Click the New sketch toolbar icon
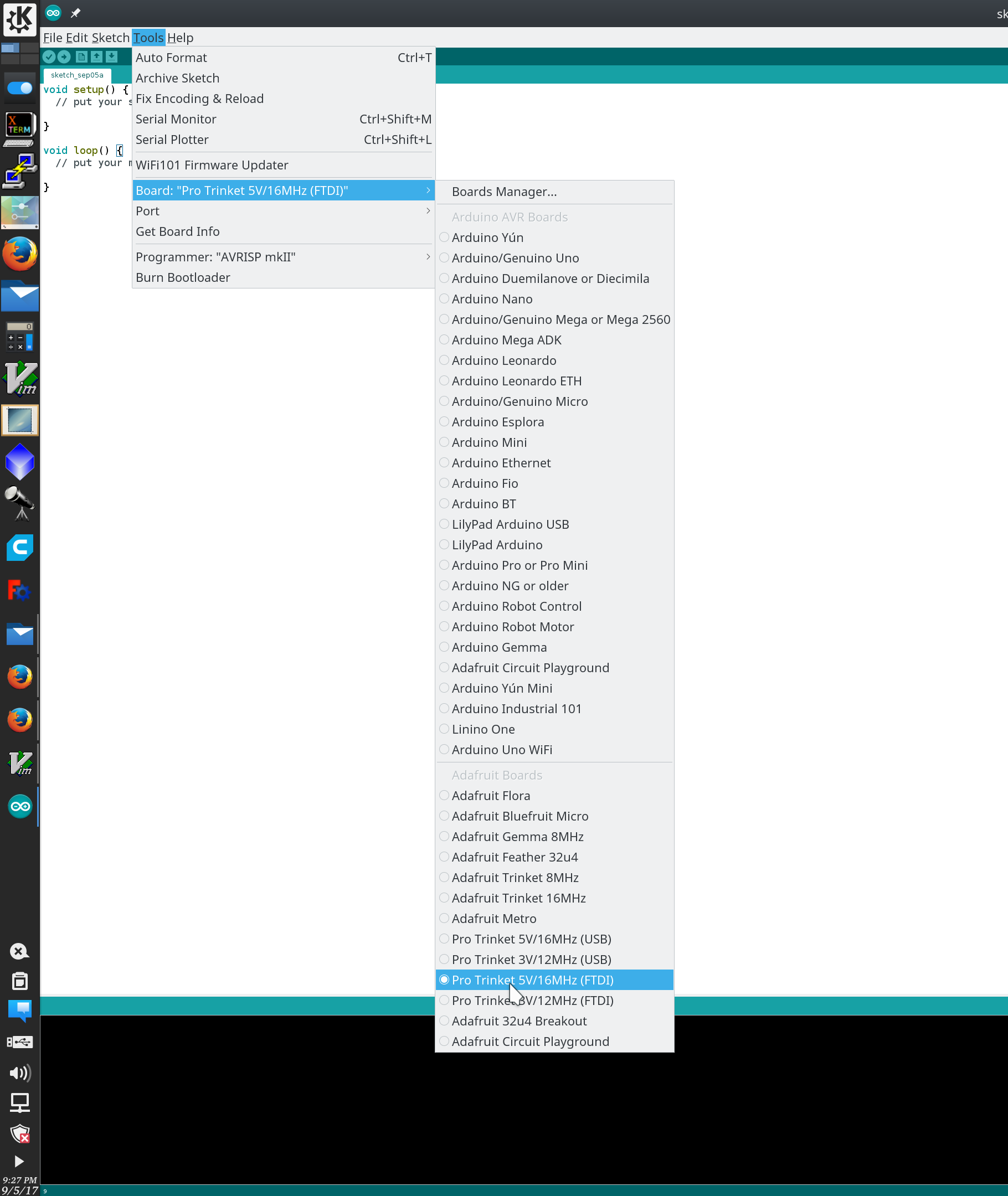1008x1196 pixels. click(x=81, y=56)
